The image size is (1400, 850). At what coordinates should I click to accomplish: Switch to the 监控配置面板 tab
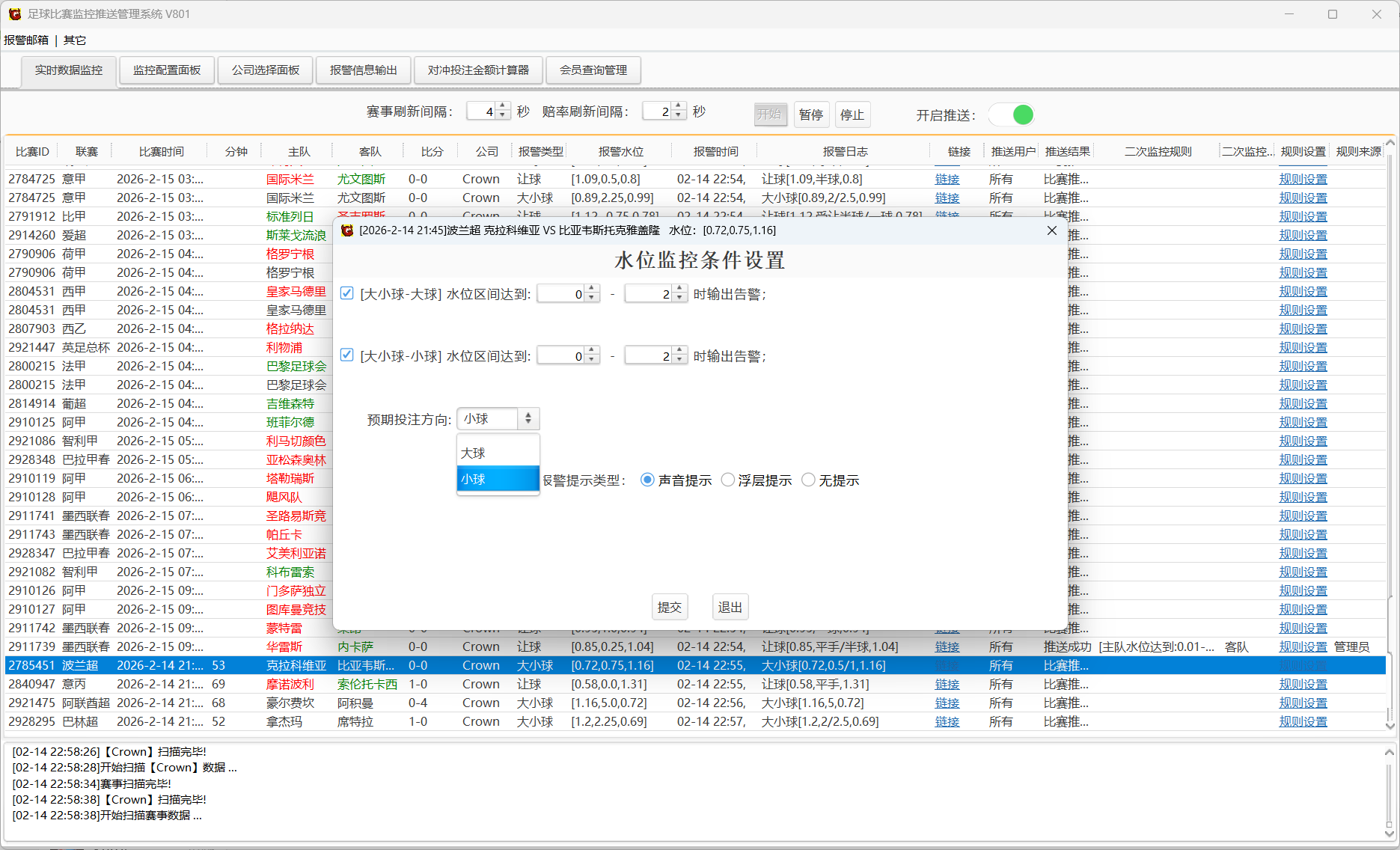[167, 70]
